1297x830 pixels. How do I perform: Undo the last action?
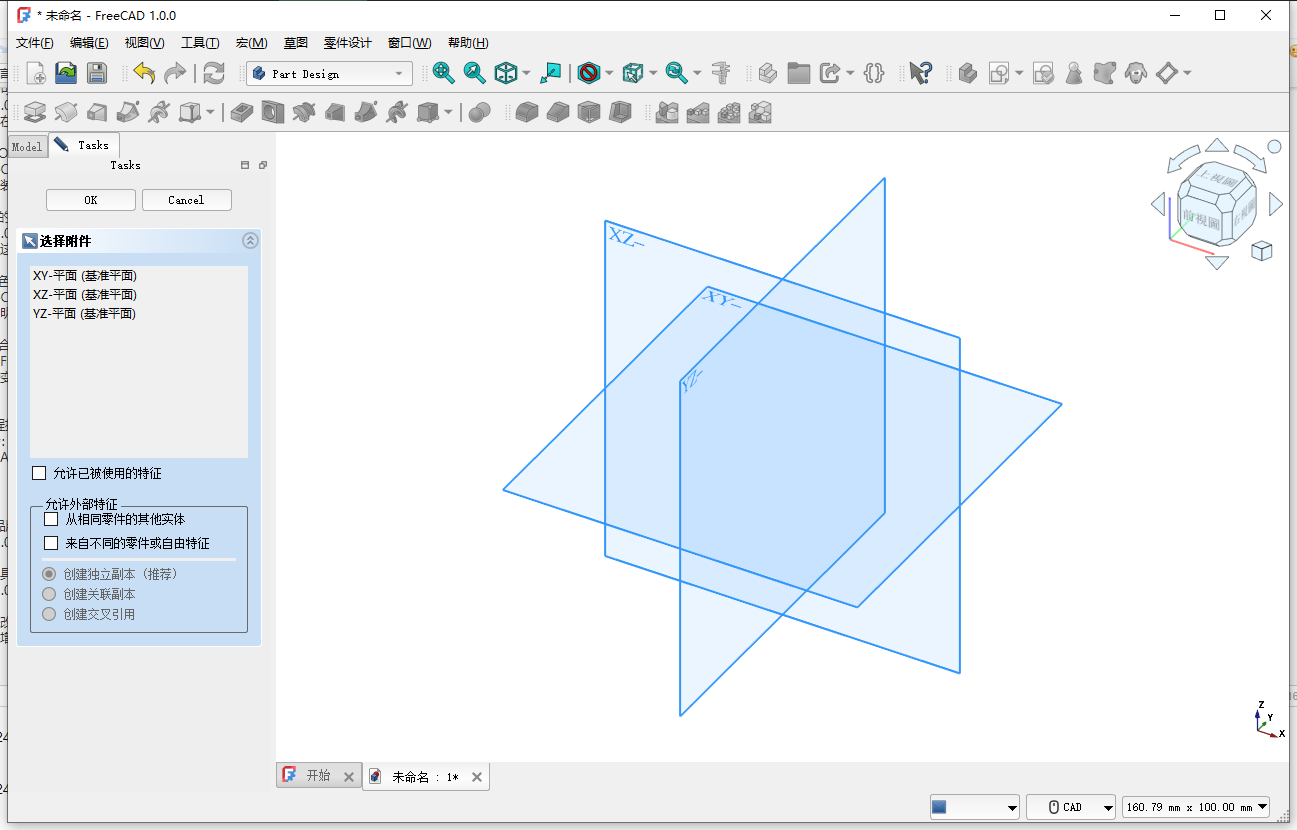[x=144, y=73]
